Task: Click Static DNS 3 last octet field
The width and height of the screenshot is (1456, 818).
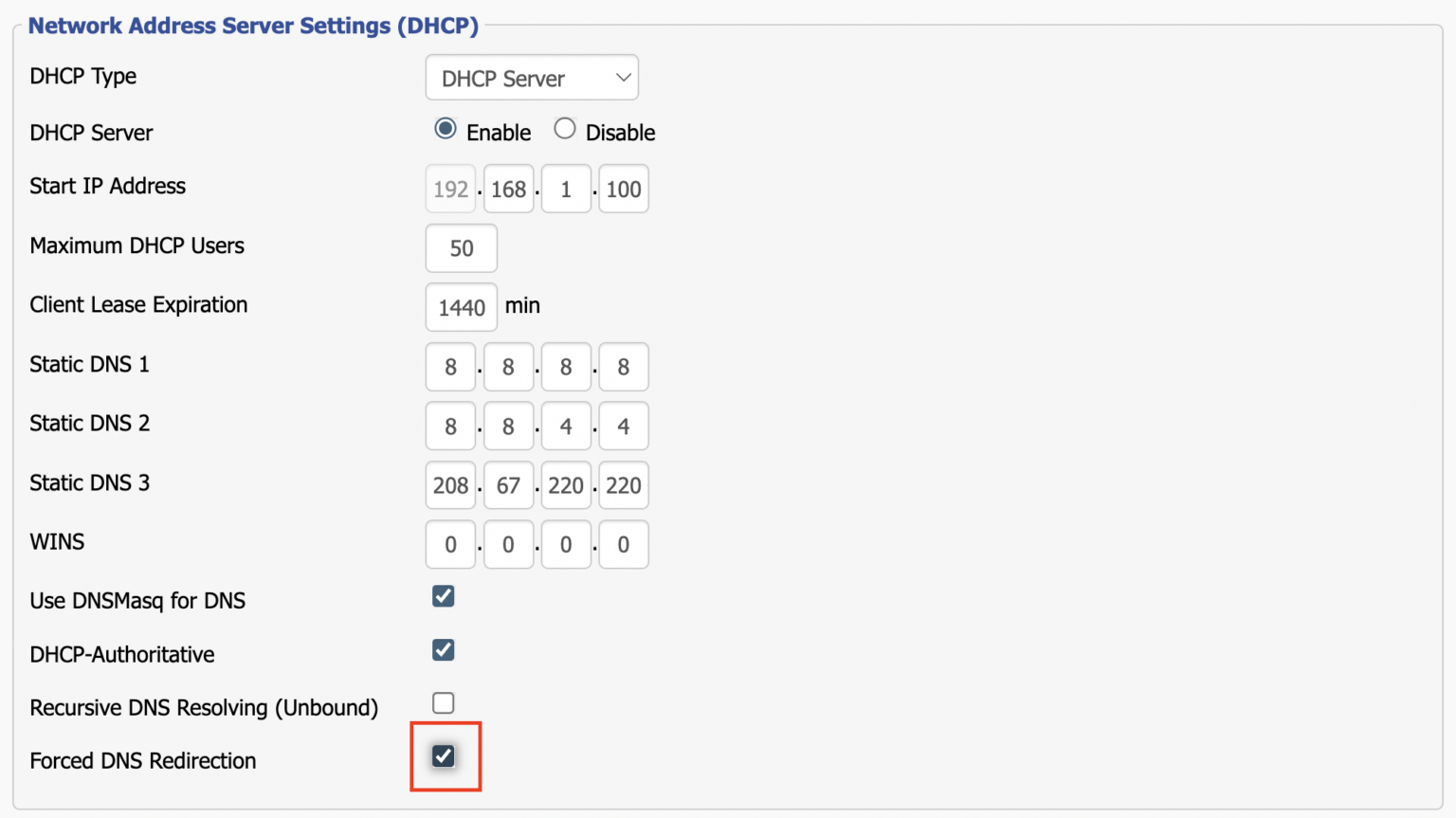Action: (623, 485)
